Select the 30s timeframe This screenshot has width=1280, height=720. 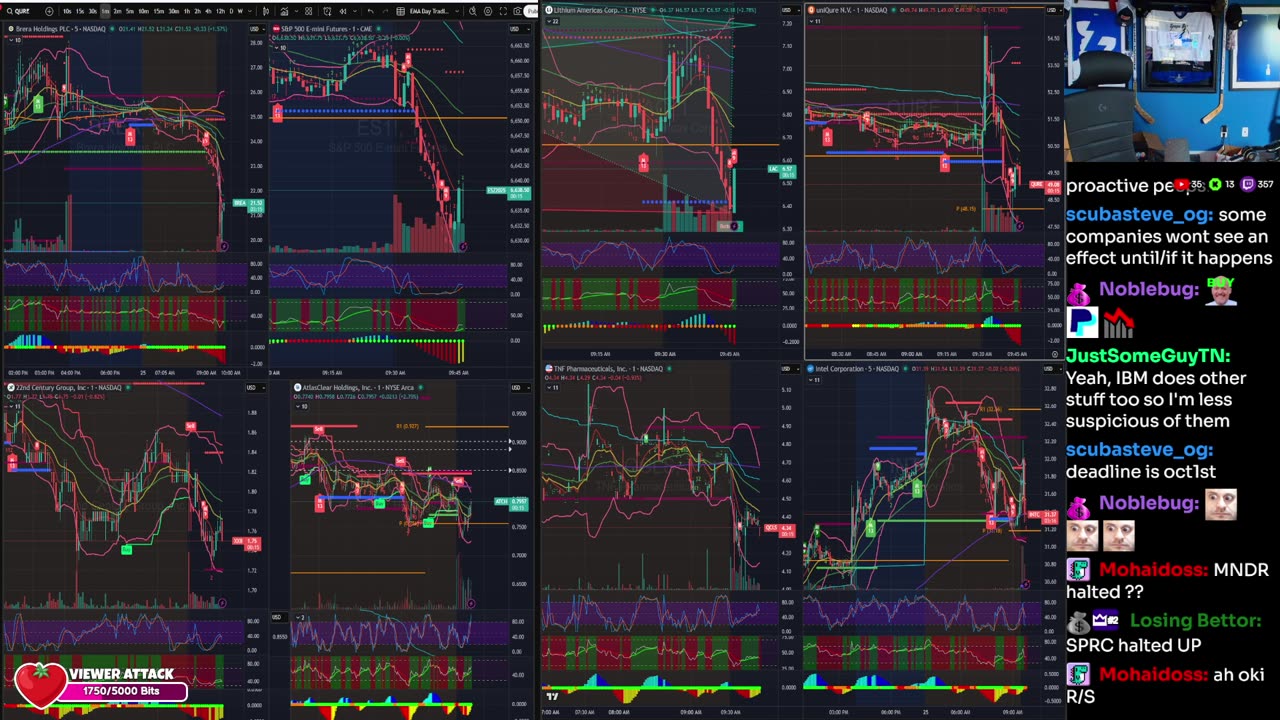tap(92, 11)
